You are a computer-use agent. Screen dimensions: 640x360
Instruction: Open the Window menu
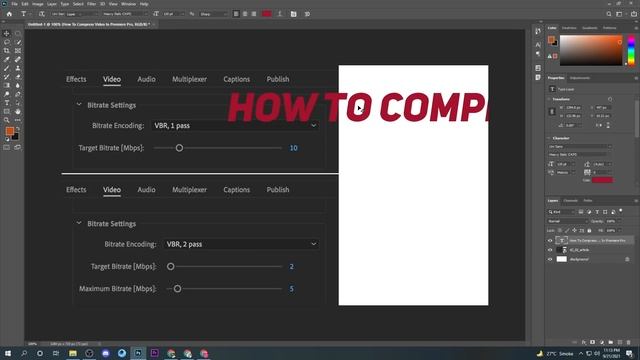click(128, 4)
